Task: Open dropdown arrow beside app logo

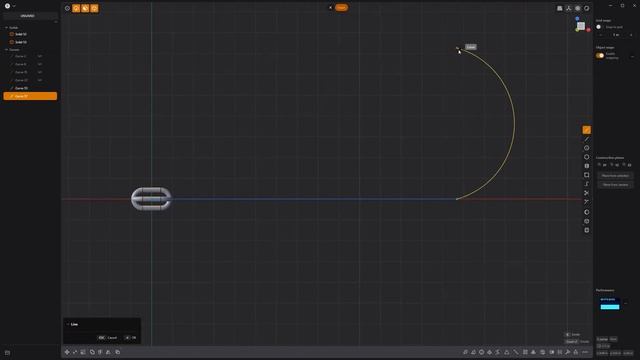Action: pyautogui.click(x=14, y=6)
